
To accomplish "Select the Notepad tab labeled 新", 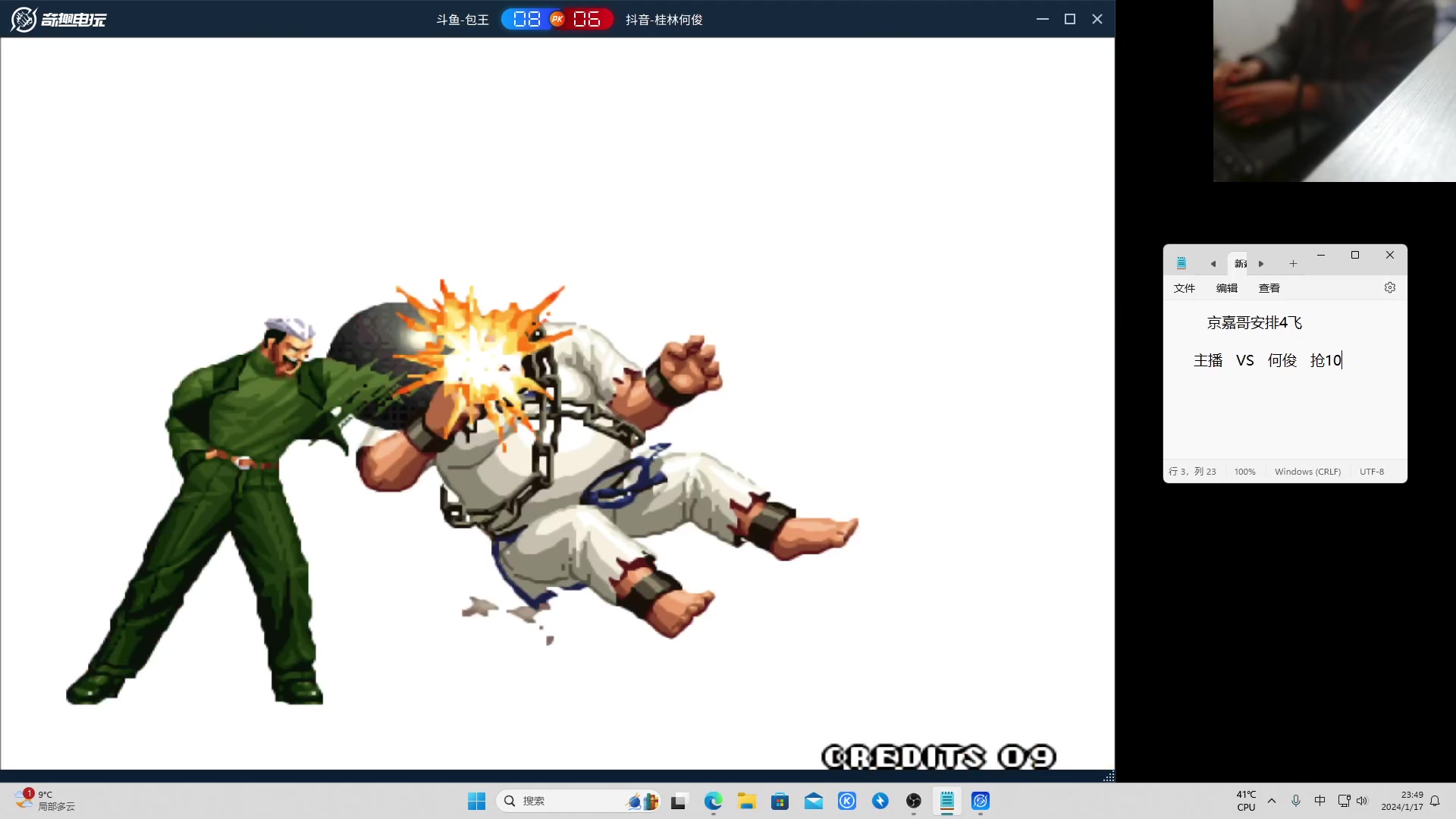I will click(1240, 263).
